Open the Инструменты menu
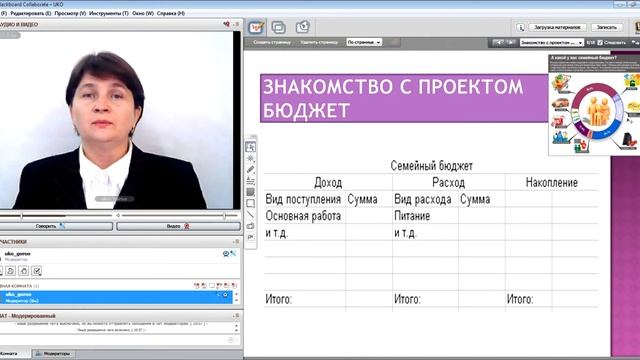The image size is (640, 360). point(109,13)
